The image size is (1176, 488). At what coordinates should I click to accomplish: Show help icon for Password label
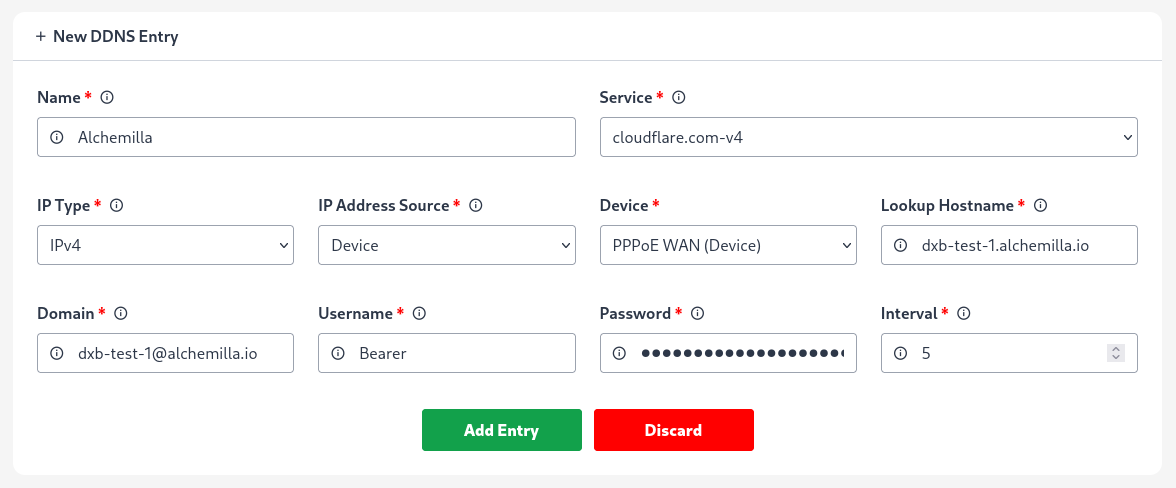click(698, 313)
